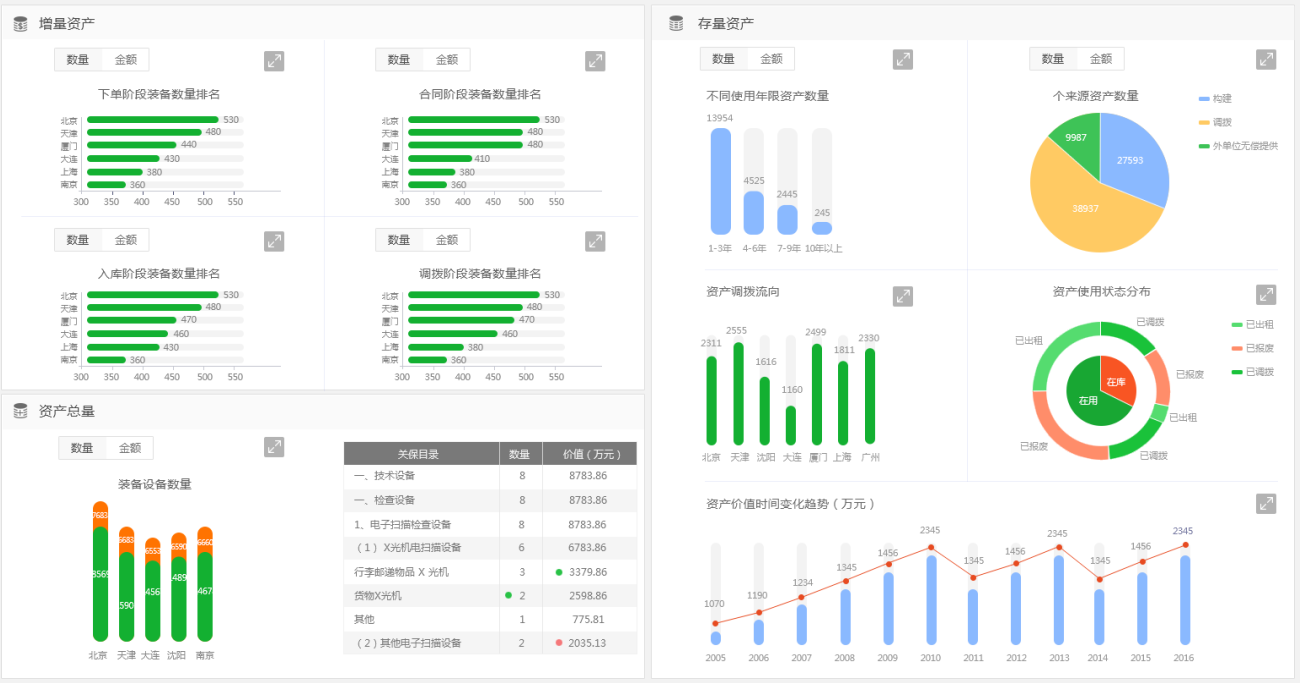This screenshot has width=1300, height=684.
Task: Expand the 装备设备数量 chart
Action: [274, 448]
